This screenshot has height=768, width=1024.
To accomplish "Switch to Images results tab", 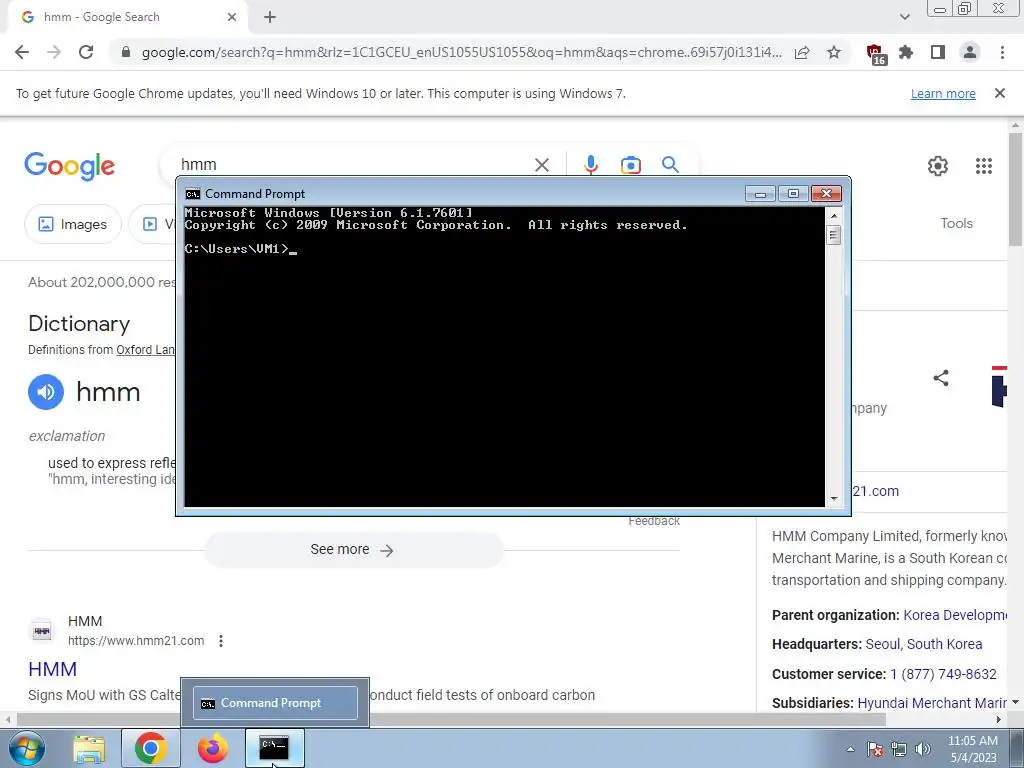I will click(72, 224).
